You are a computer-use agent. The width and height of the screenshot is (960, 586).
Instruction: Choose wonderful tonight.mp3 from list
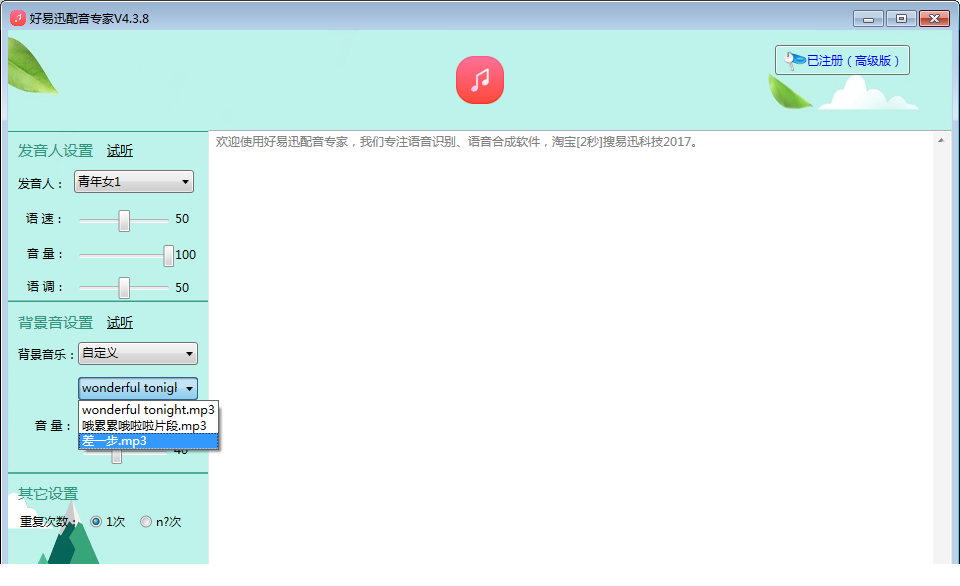click(148, 410)
